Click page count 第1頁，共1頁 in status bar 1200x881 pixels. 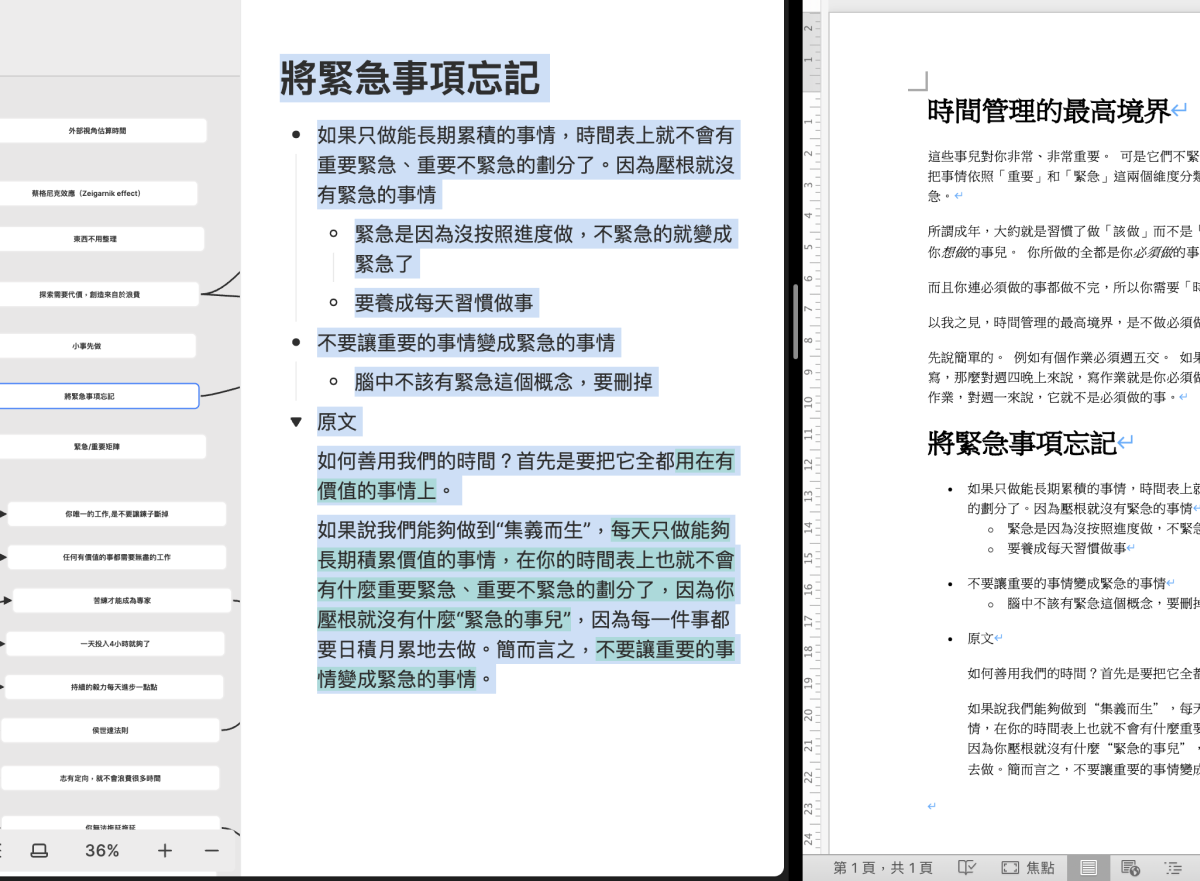click(883, 867)
